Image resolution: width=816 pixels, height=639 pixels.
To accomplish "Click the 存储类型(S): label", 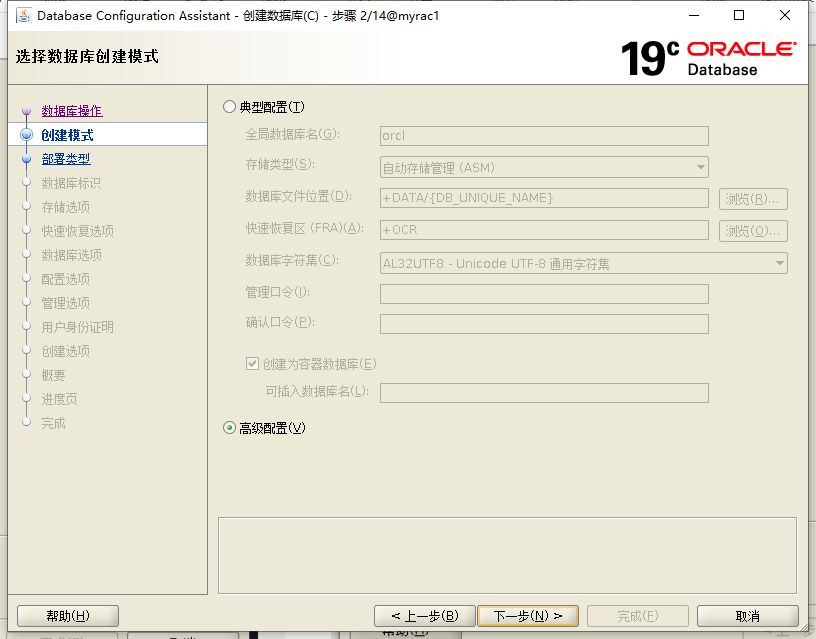I will [x=280, y=164].
